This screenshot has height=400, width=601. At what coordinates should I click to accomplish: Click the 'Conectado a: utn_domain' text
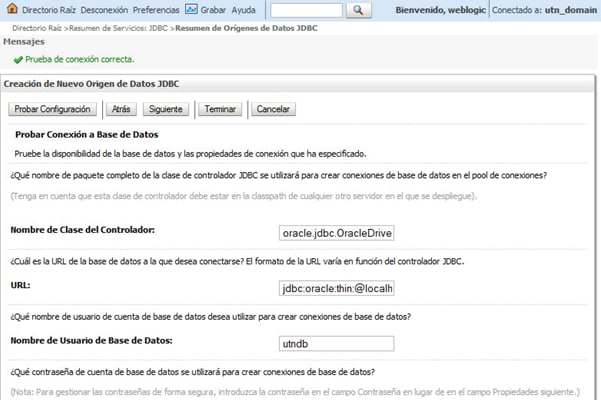(544, 10)
